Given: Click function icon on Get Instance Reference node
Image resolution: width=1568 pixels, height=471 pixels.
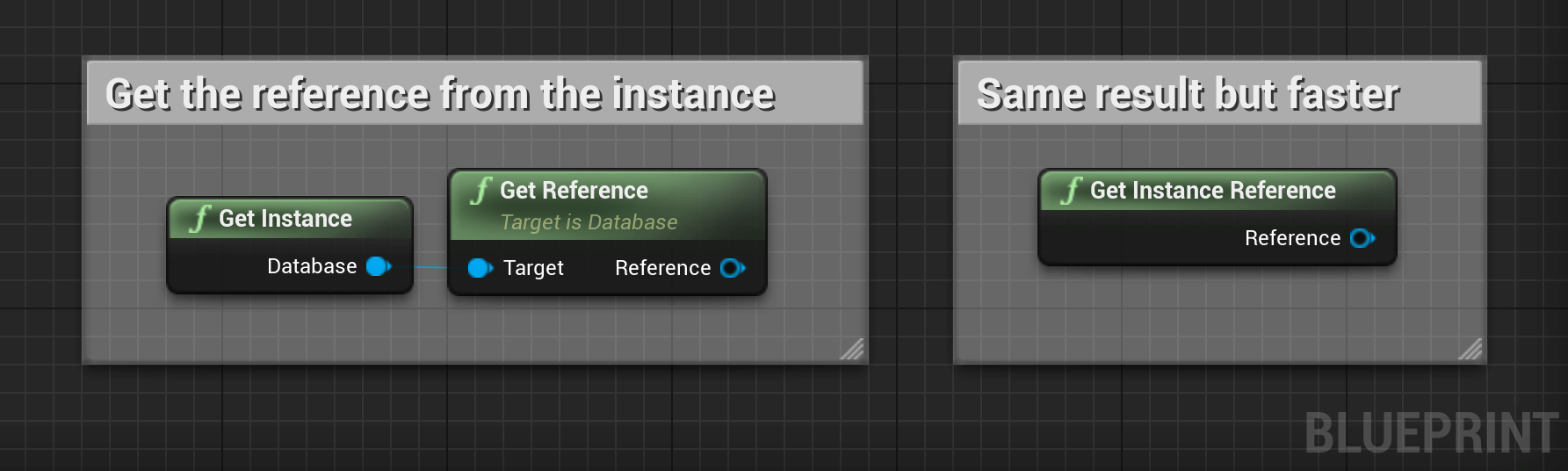Looking at the screenshot, I should pos(1071,190).
